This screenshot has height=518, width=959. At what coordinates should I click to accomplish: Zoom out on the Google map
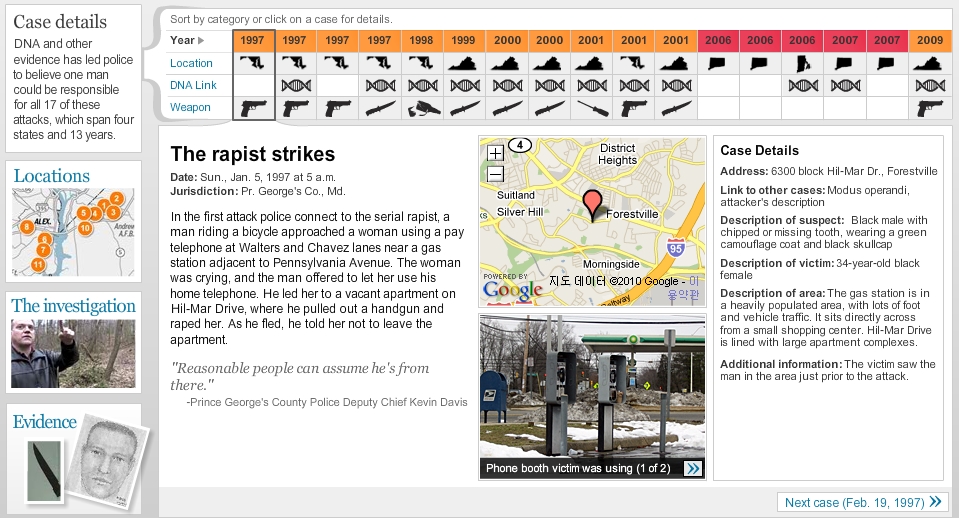[x=495, y=174]
